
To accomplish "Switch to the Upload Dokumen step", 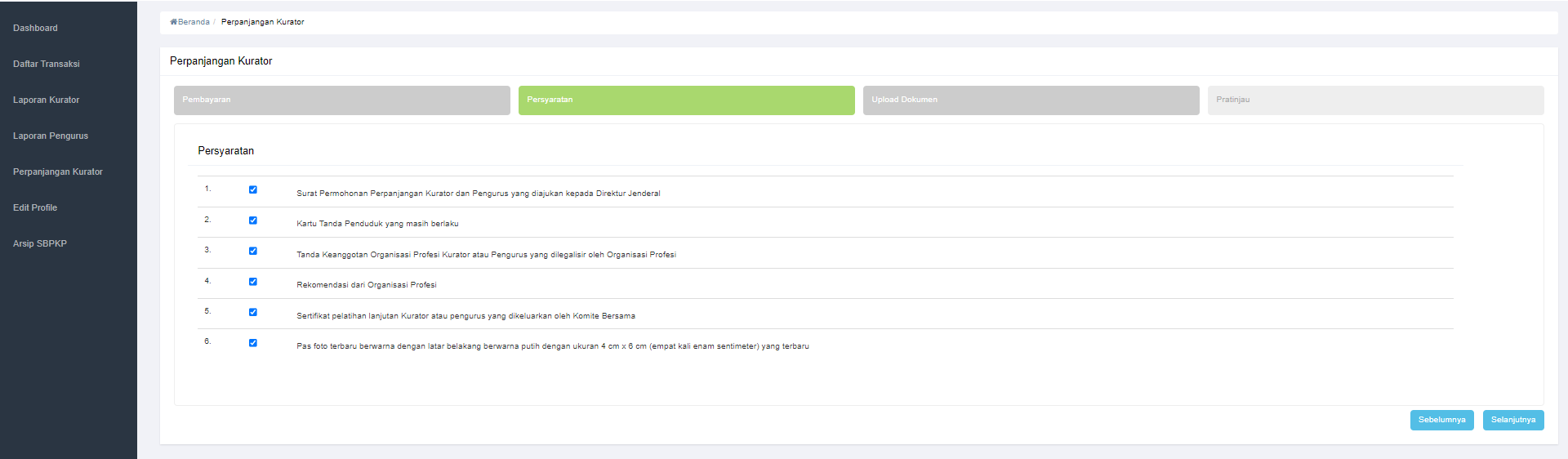I will click(1031, 100).
